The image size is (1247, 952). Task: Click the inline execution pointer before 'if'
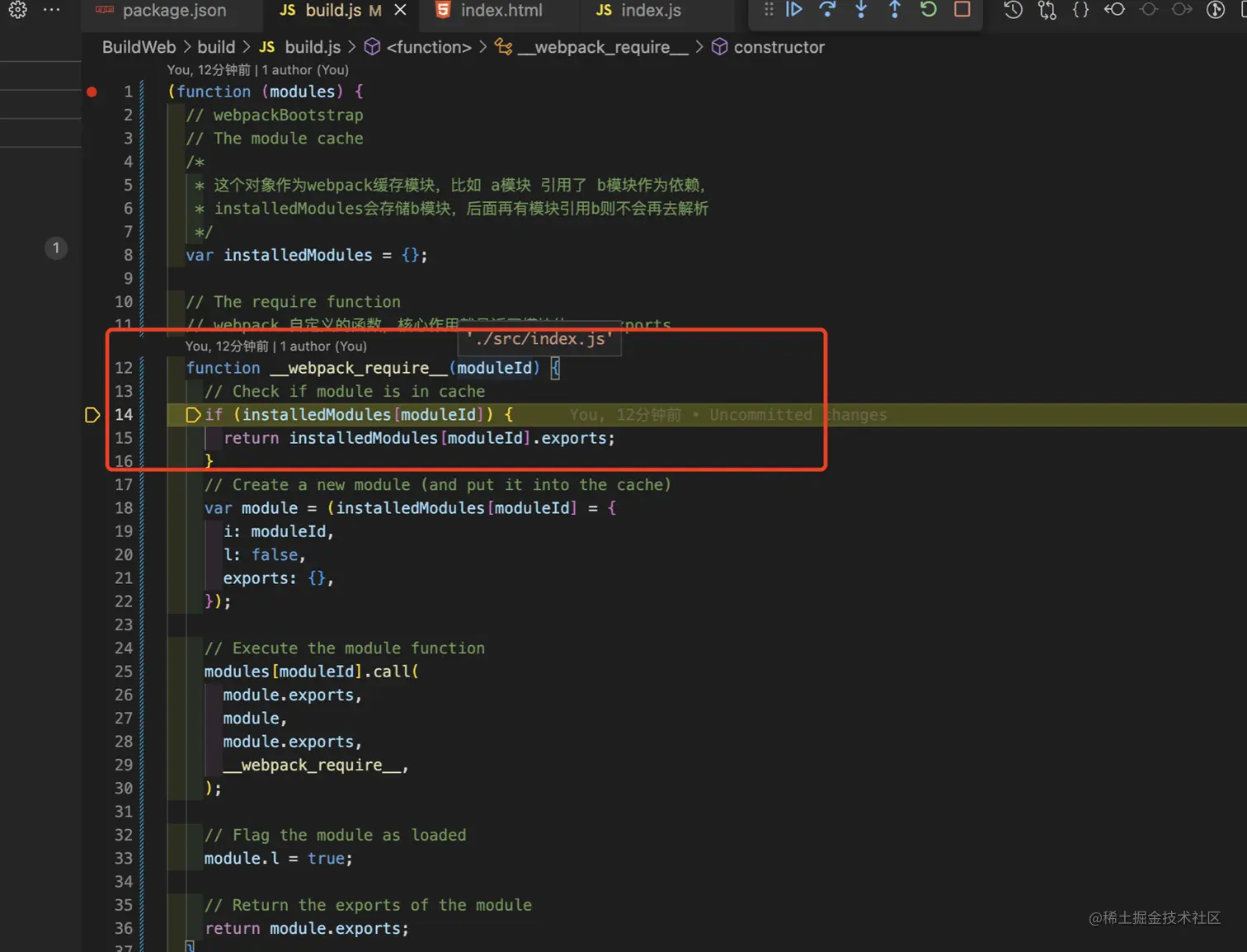coord(193,415)
